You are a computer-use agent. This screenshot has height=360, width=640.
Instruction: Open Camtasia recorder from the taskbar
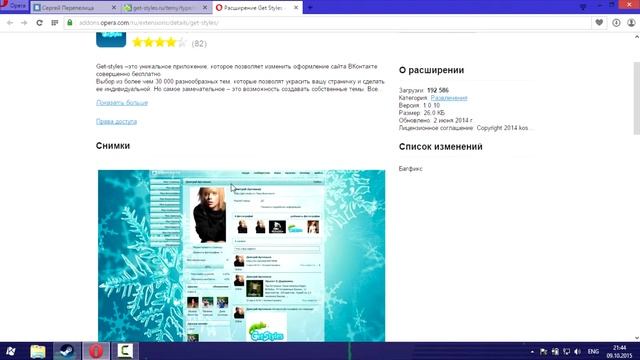(125, 351)
